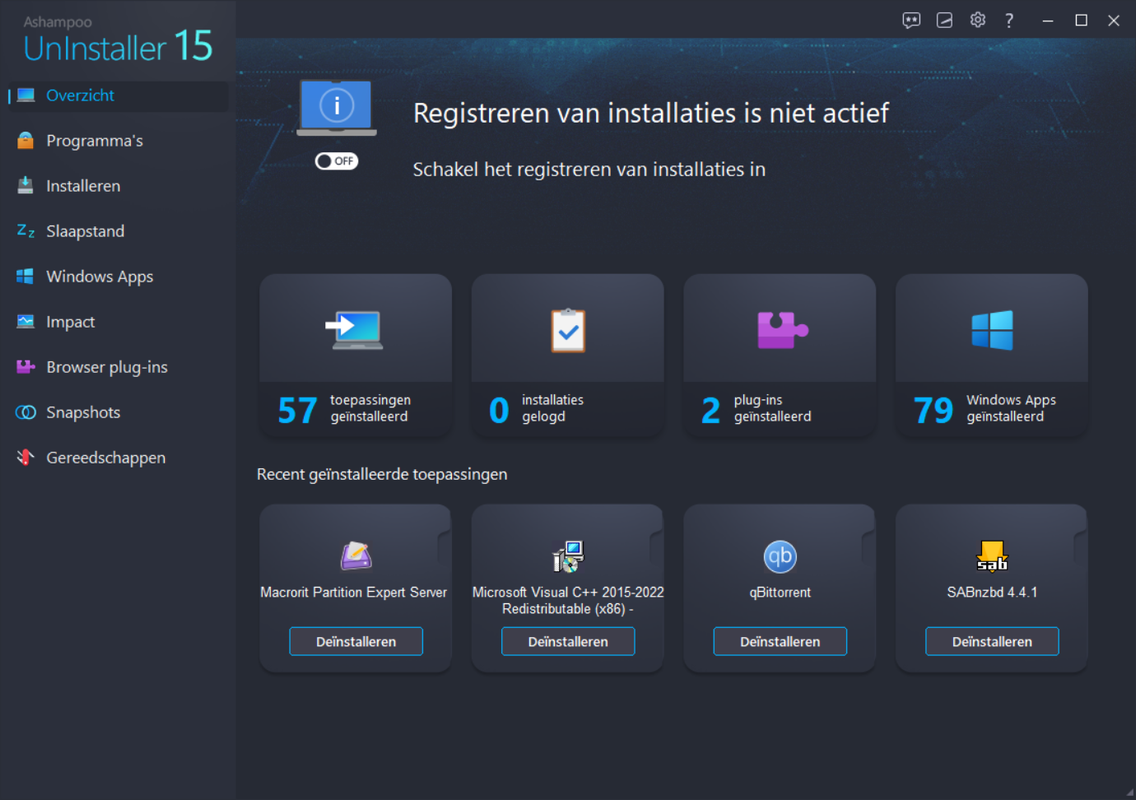
Task: Click the "qBittorrent" program name
Action: [780, 592]
